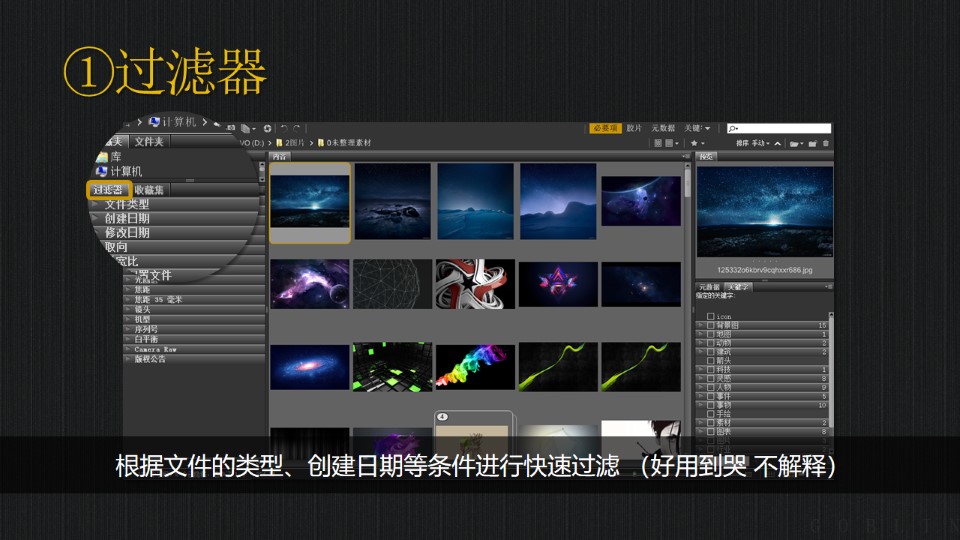Check the 科技 keyword checkbox
The height and width of the screenshot is (540, 960).
[711, 370]
